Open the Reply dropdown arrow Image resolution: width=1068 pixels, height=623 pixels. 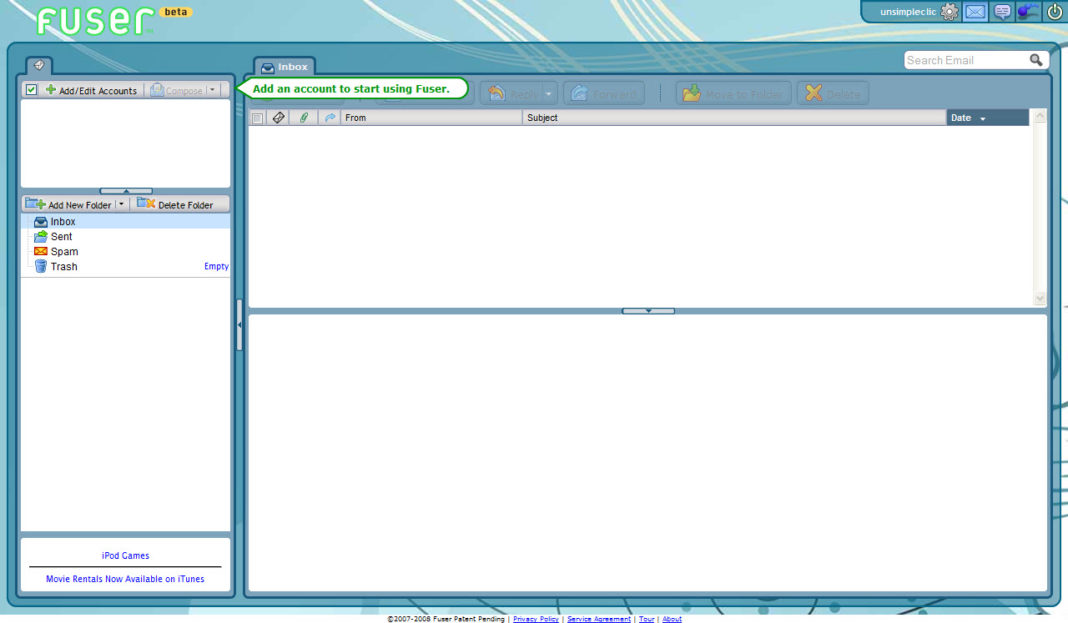(549, 94)
